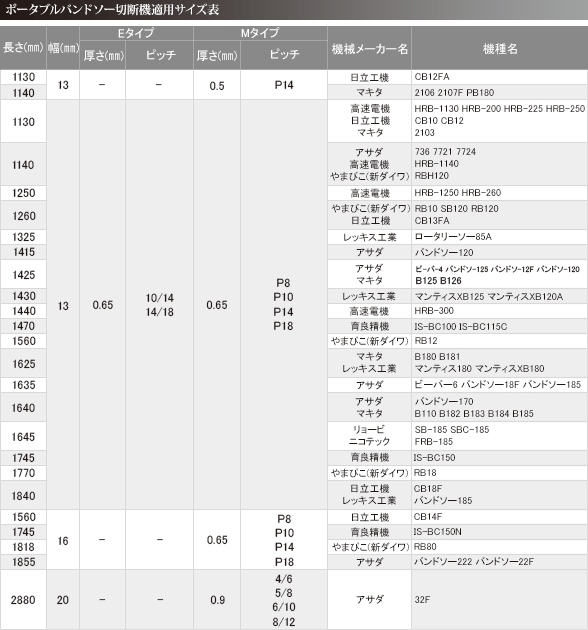
Task: Select the RB18 model cell
Action: [500, 473]
